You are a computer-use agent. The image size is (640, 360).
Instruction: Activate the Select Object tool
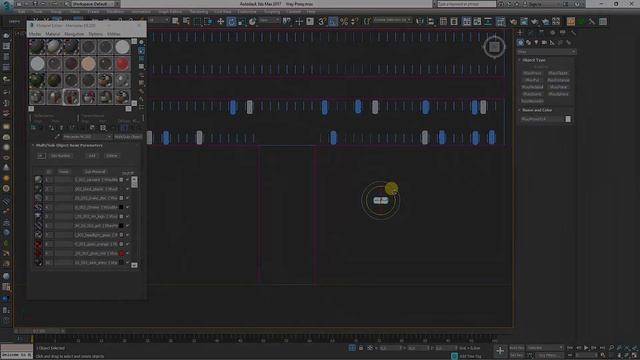175,21
